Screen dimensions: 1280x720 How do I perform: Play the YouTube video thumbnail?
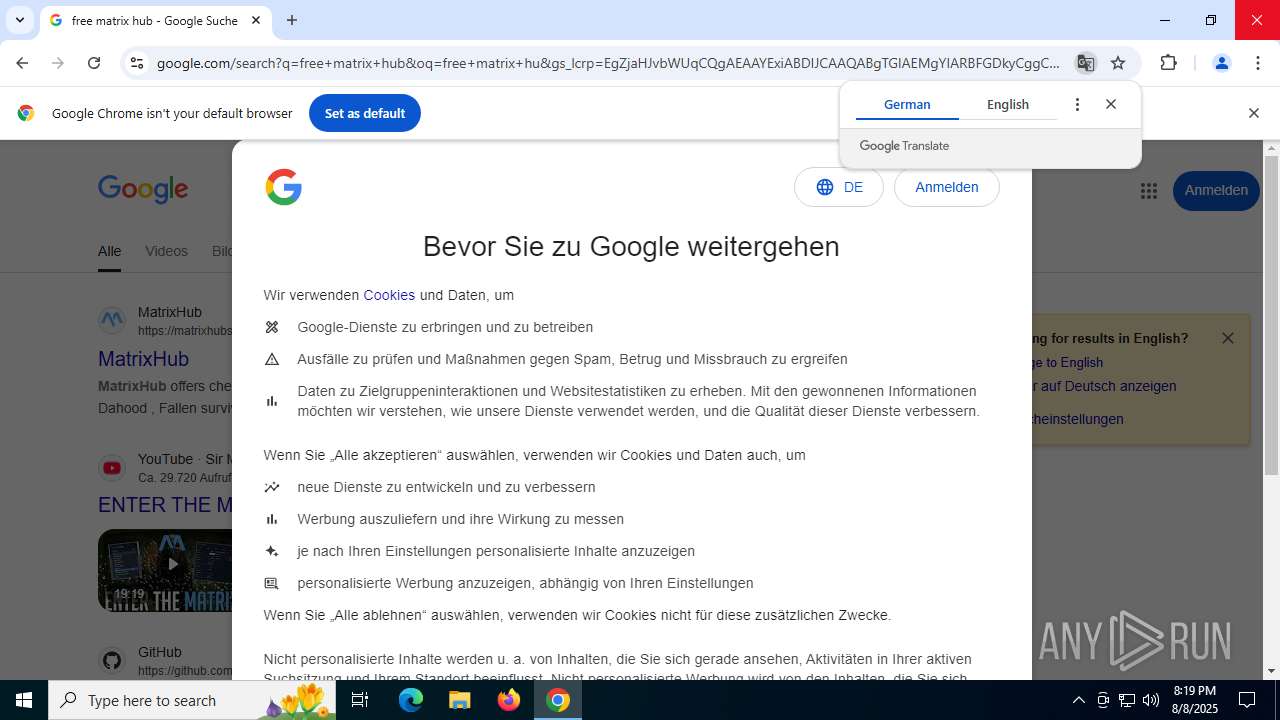pos(165,569)
